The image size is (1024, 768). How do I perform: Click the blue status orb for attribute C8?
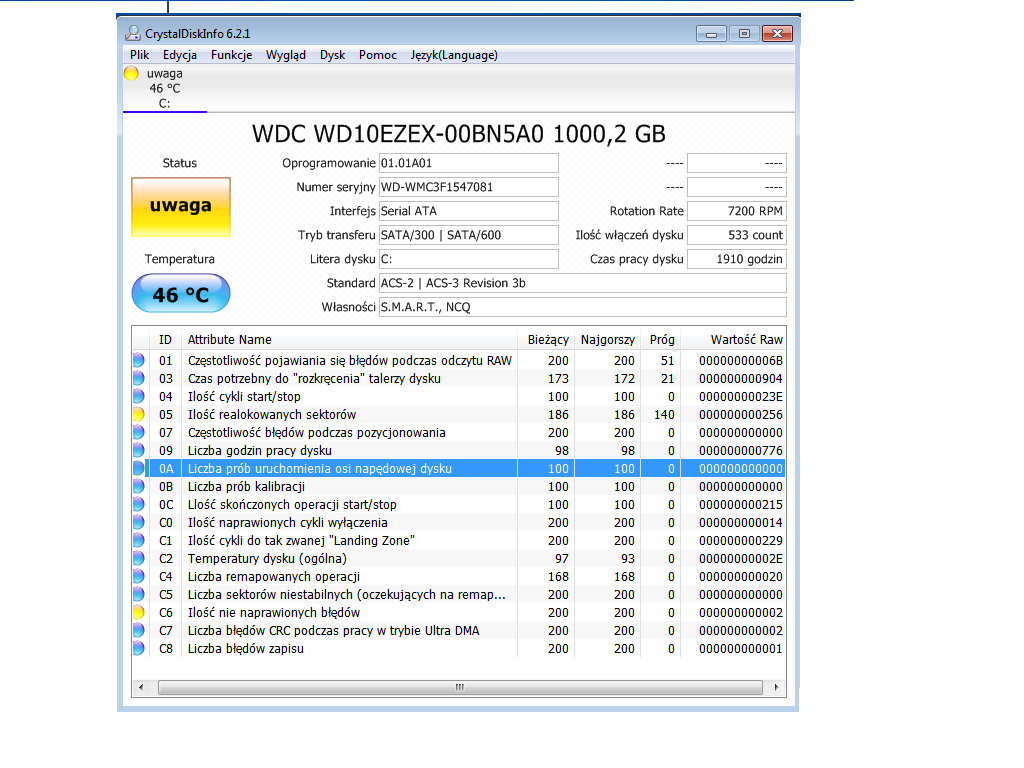(138, 648)
